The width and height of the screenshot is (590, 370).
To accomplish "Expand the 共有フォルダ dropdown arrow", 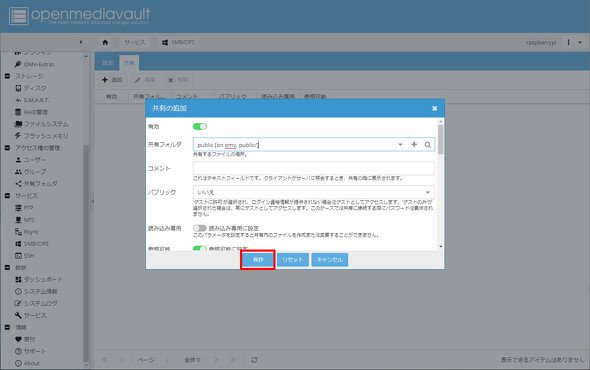I will click(400, 145).
